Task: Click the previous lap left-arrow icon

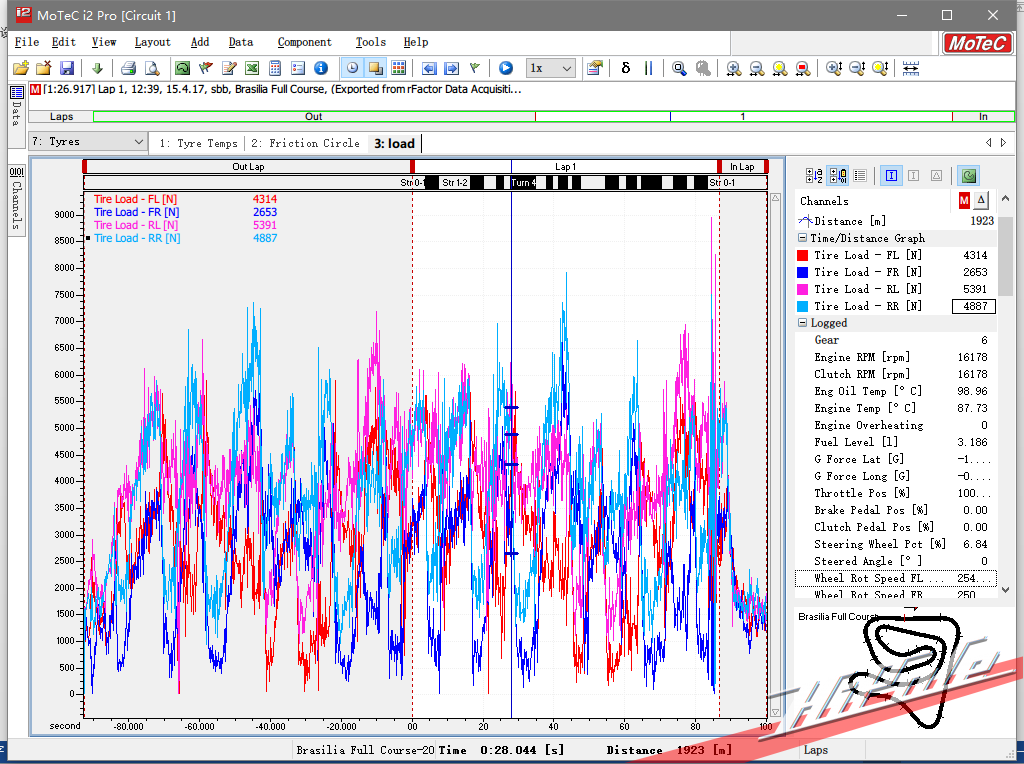Action: 429,68
